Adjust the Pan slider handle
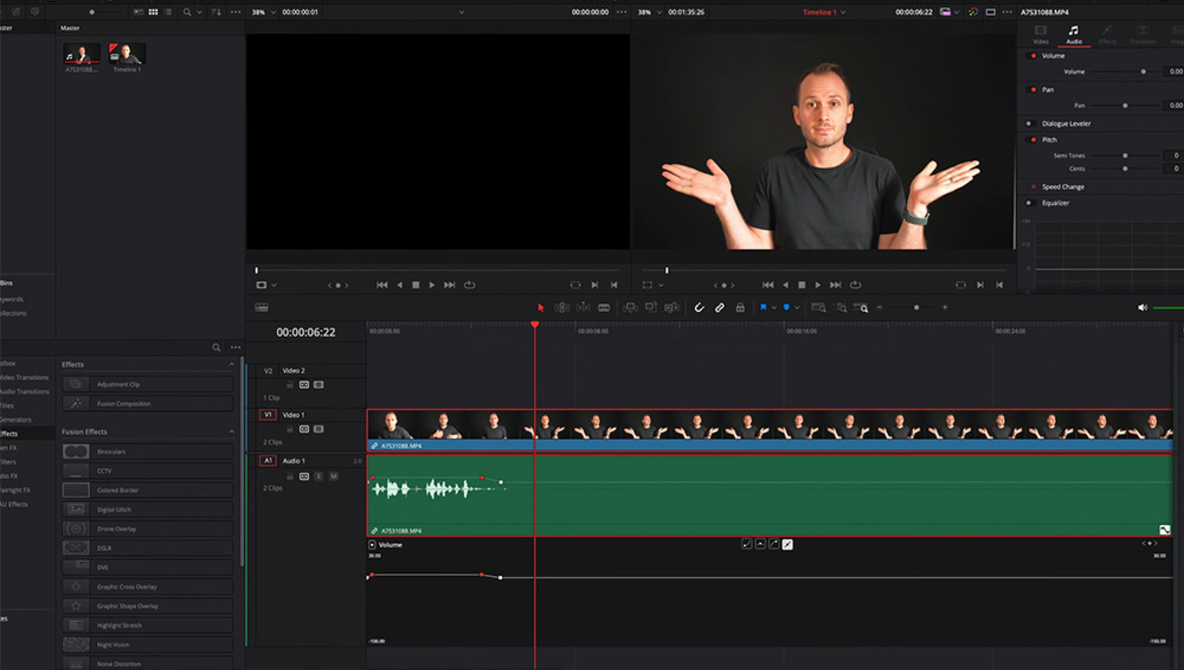The image size is (1184, 670). tap(1125, 105)
